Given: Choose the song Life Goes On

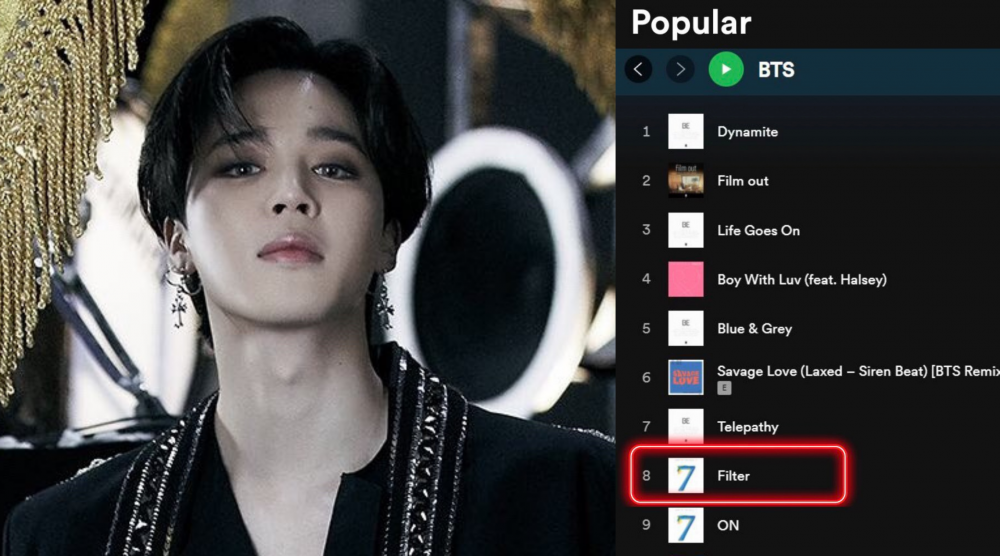Looking at the screenshot, I should click(758, 230).
